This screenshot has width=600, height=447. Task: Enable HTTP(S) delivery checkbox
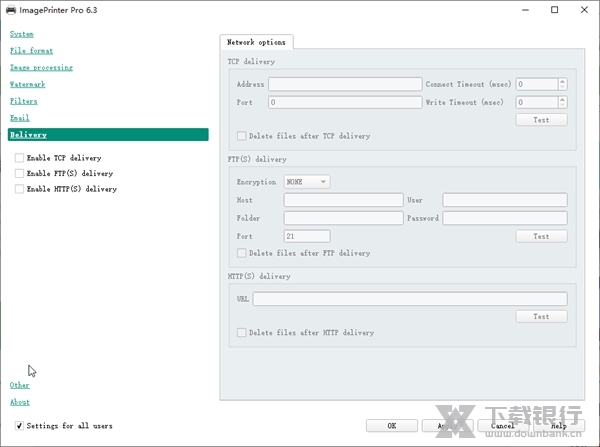point(19,189)
